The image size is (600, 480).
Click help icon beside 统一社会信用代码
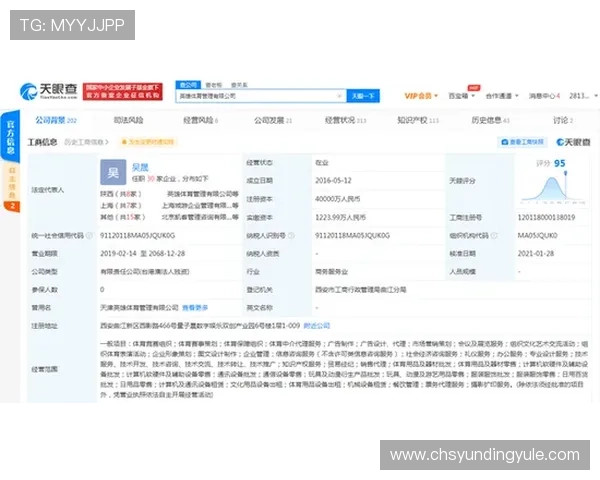tap(89, 235)
